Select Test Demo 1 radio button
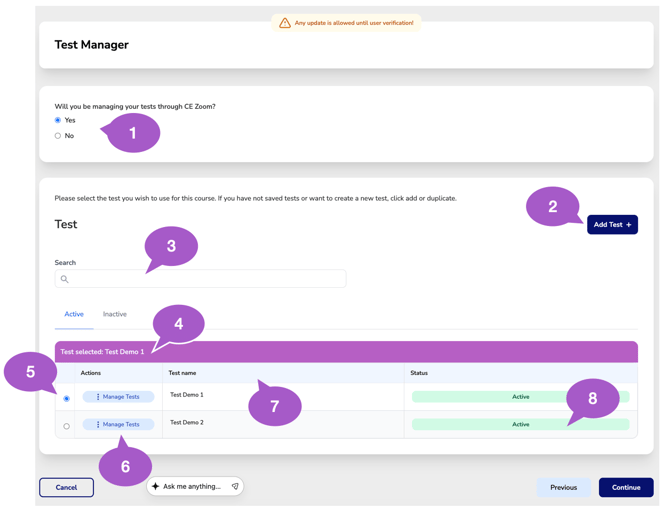The width and height of the screenshot is (670, 517). pos(66,399)
